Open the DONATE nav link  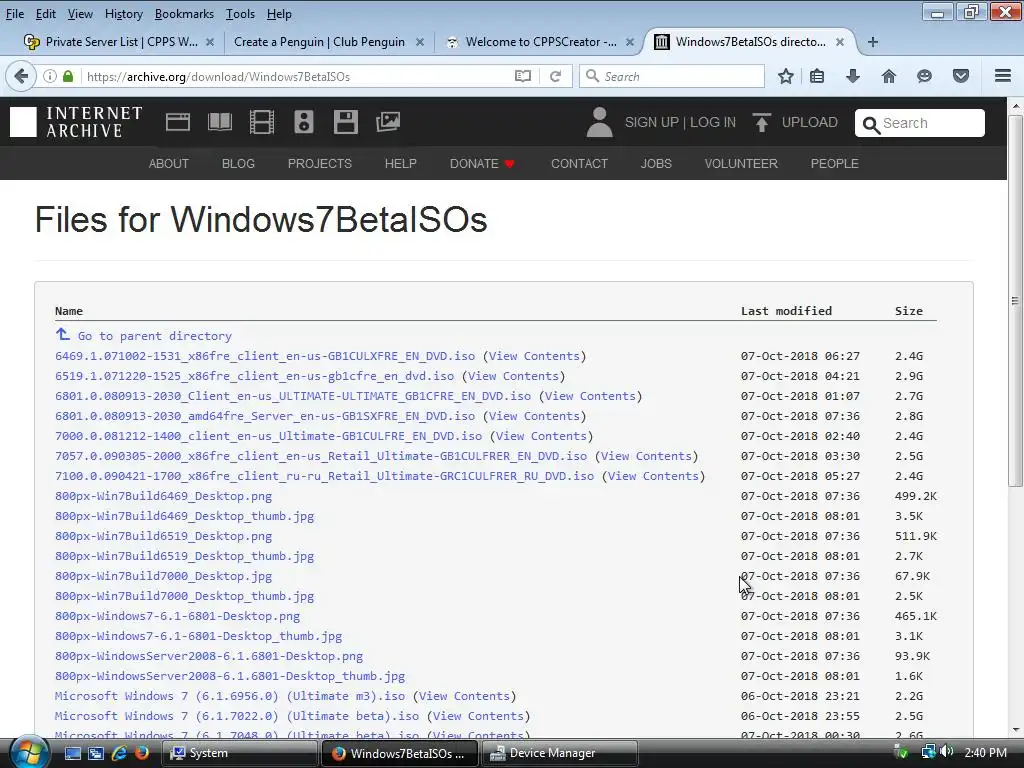point(482,163)
